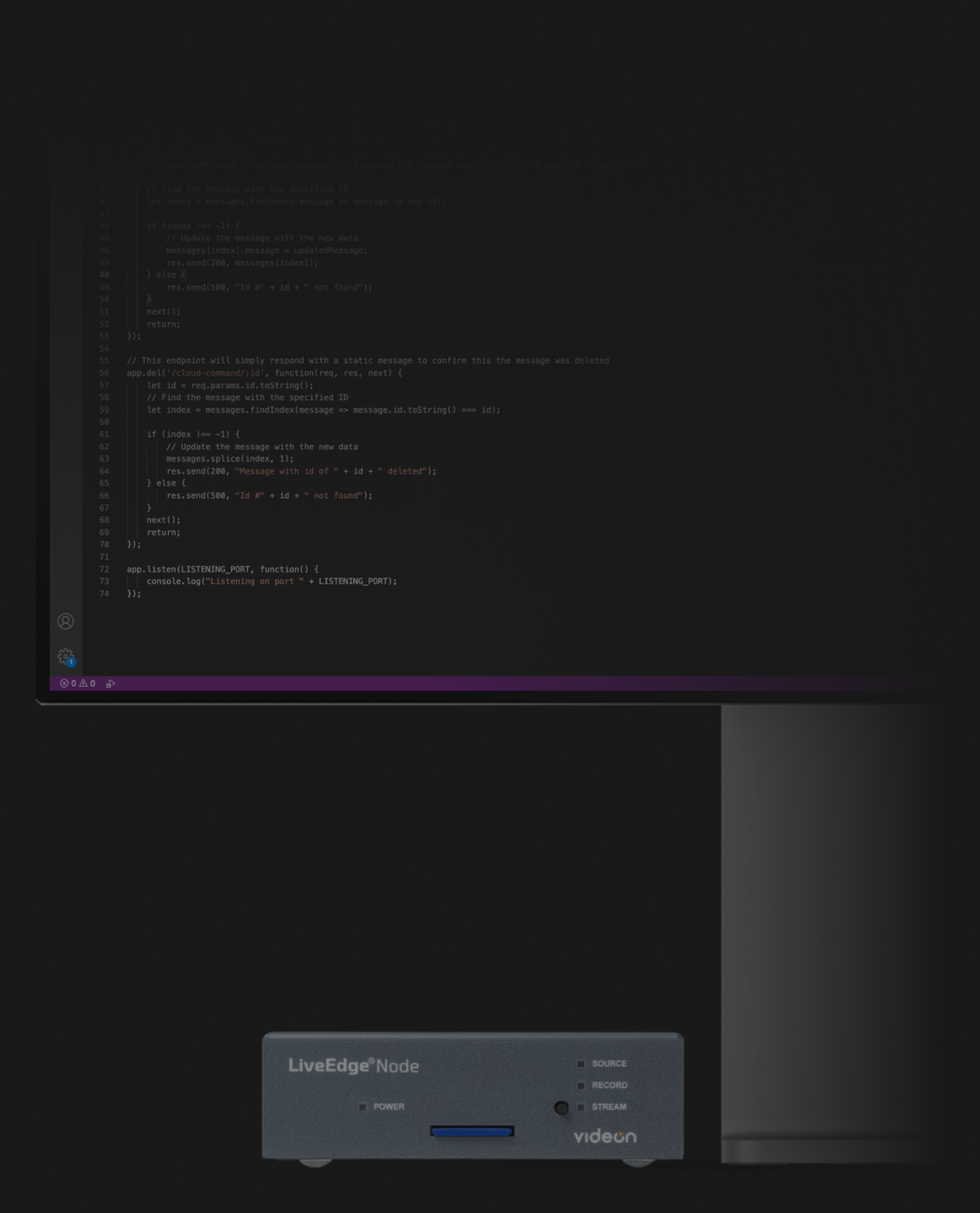Click the notification badge on the gear icon
The height and width of the screenshot is (1213, 980).
coord(71,661)
